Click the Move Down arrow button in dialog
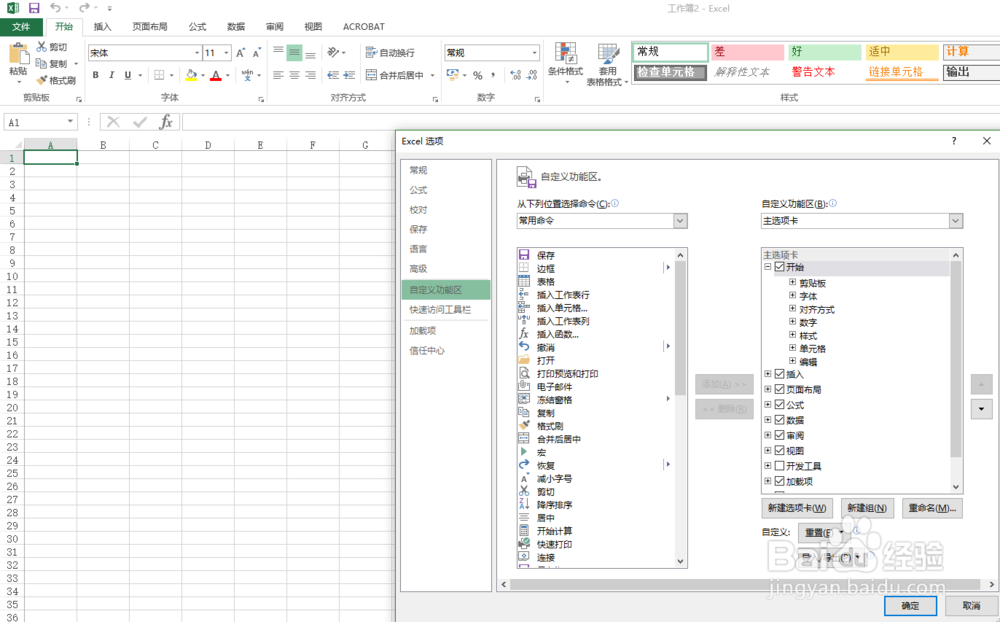This screenshot has width=1000, height=622. pyautogui.click(x=981, y=409)
